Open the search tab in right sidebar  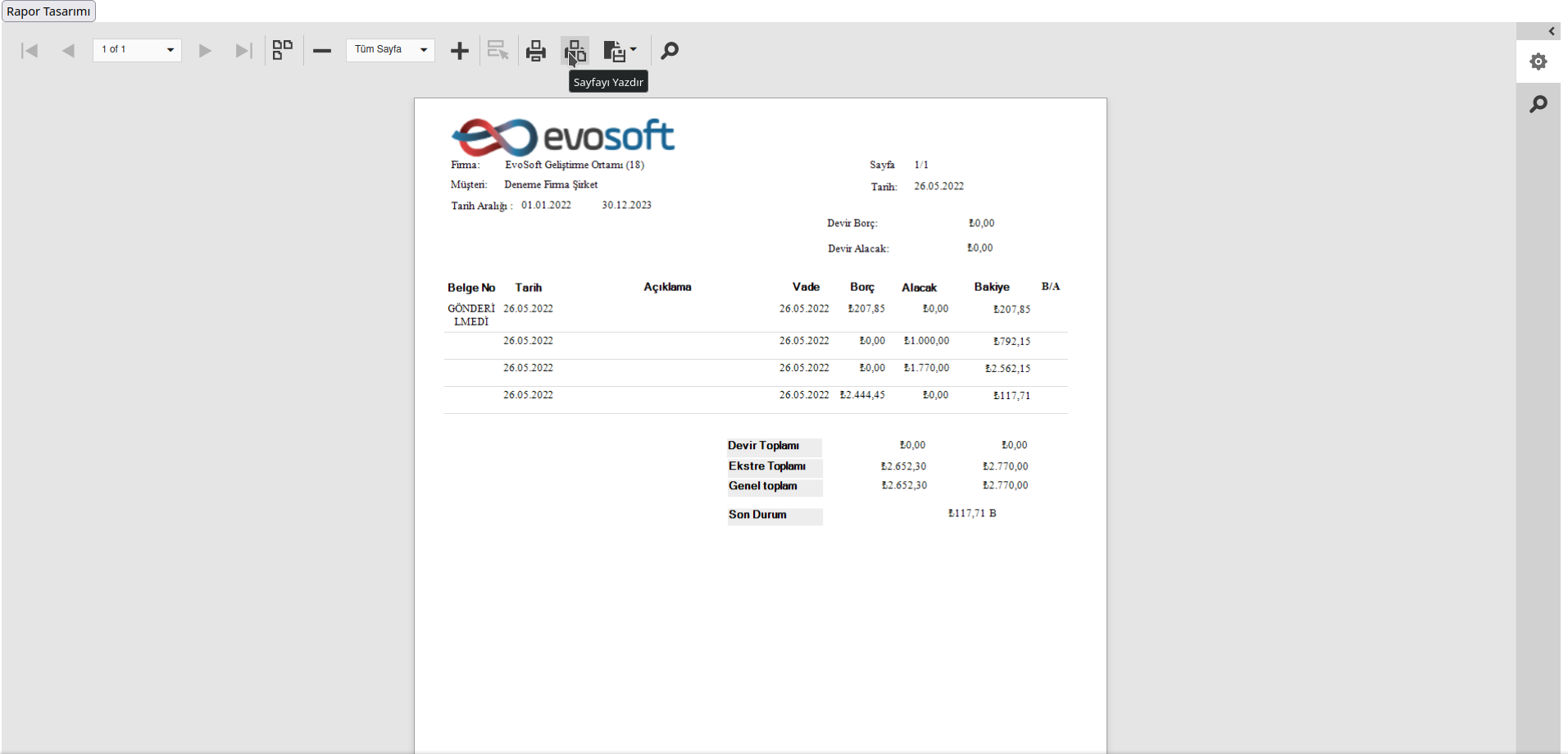point(1538,104)
